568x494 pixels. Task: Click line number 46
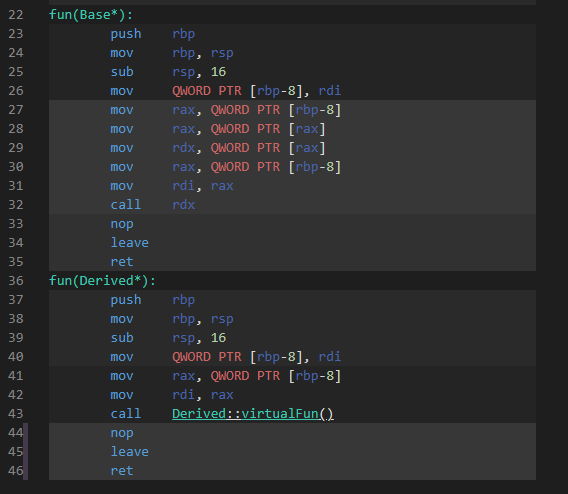(16, 471)
